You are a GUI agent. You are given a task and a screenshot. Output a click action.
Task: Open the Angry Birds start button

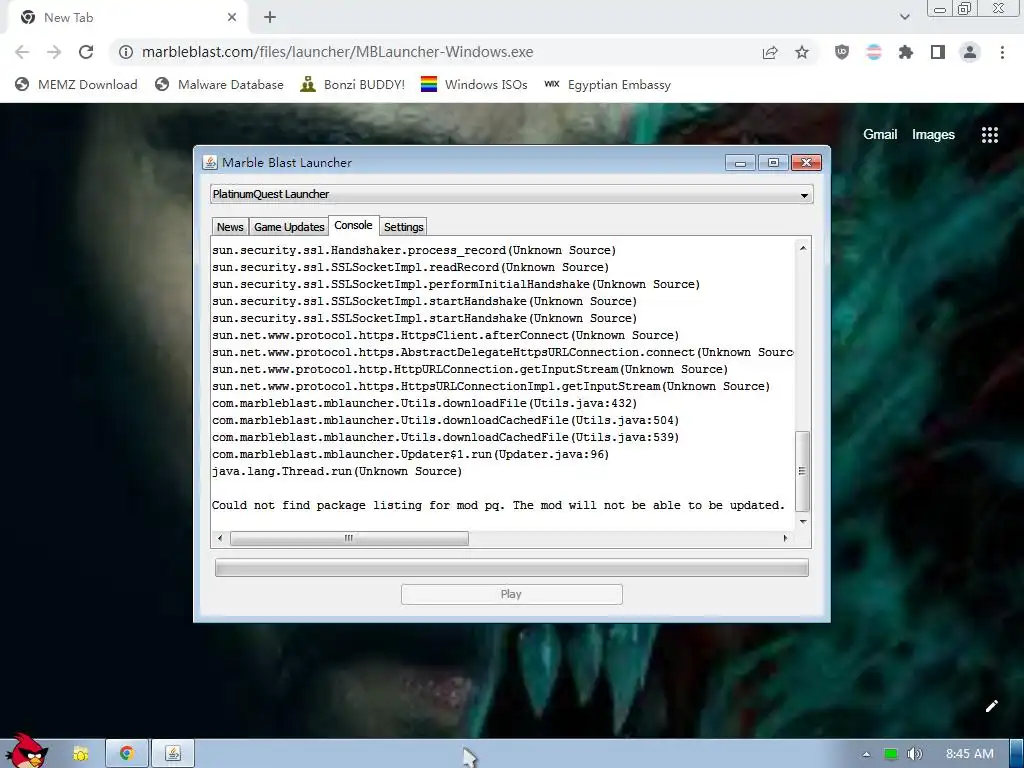(x=25, y=751)
